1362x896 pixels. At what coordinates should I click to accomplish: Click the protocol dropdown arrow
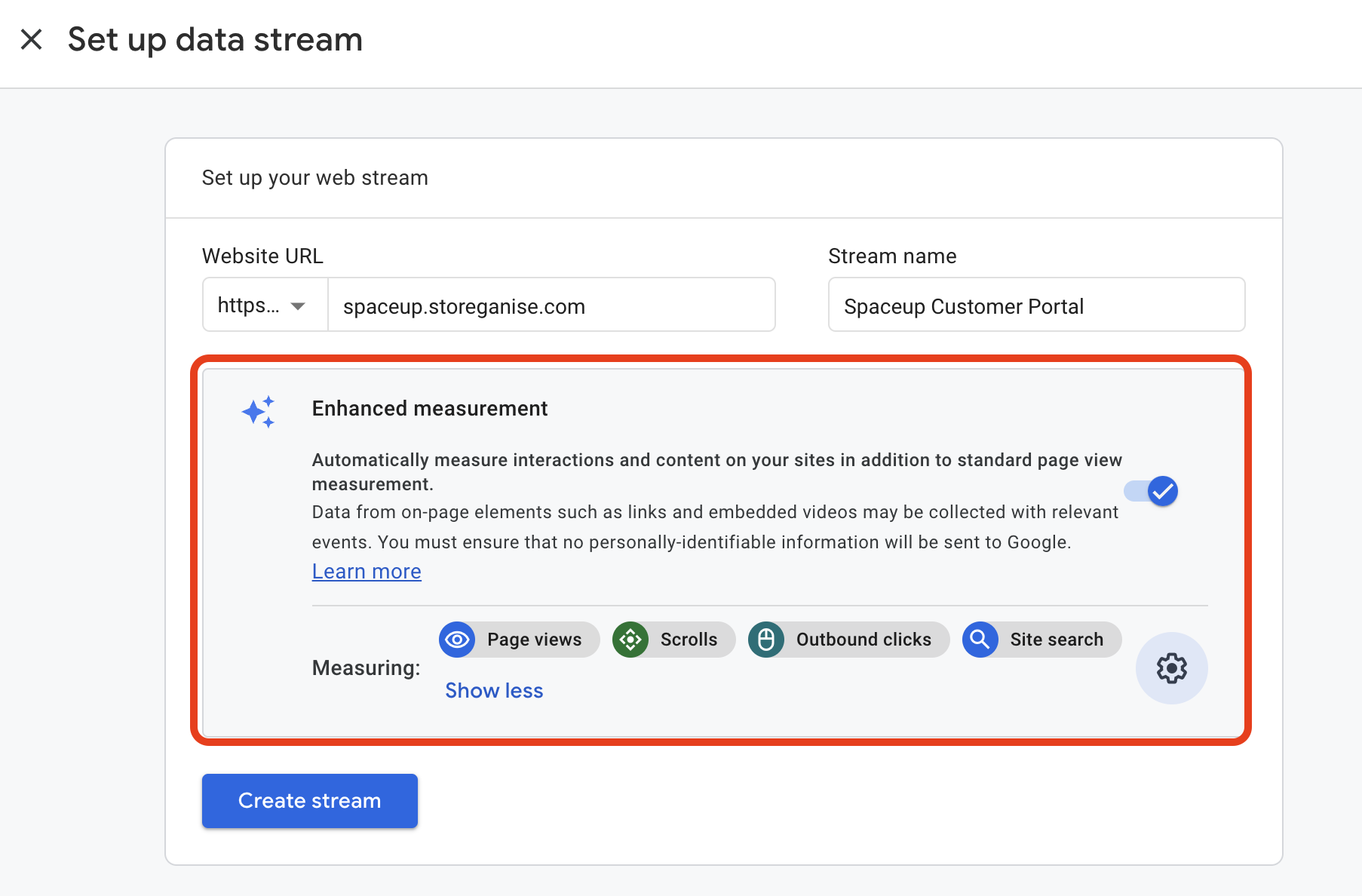coord(298,306)
